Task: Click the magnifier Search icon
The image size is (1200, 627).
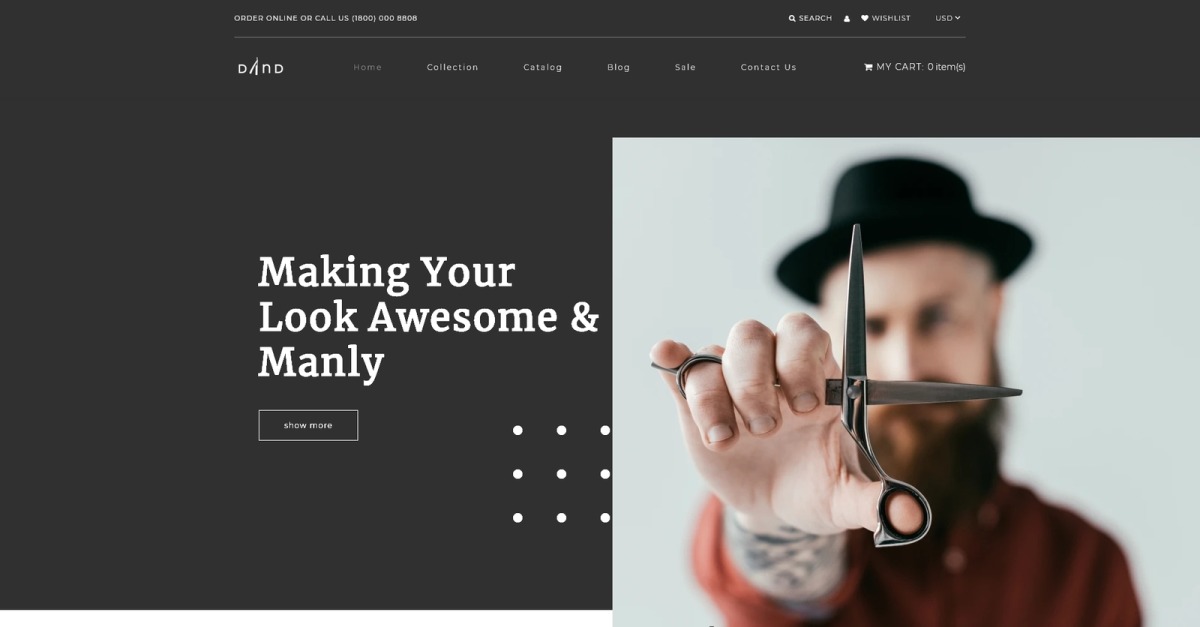Action: click(792, 18)
